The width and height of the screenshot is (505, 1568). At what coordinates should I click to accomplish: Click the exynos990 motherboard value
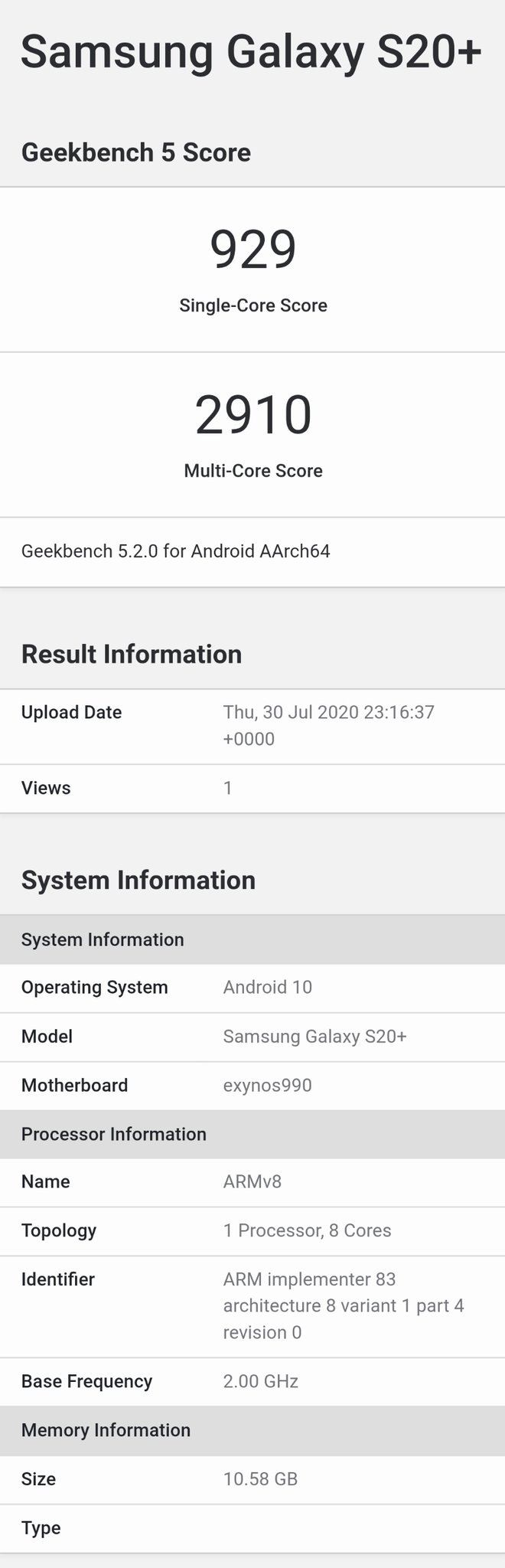click(x=267, y=1085)
